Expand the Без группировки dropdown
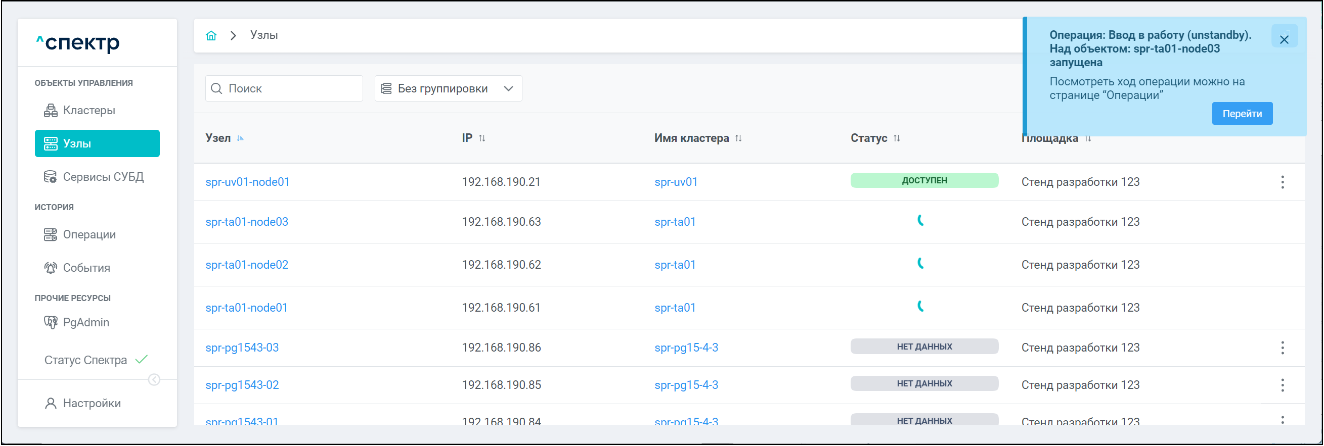 [448, 89]
